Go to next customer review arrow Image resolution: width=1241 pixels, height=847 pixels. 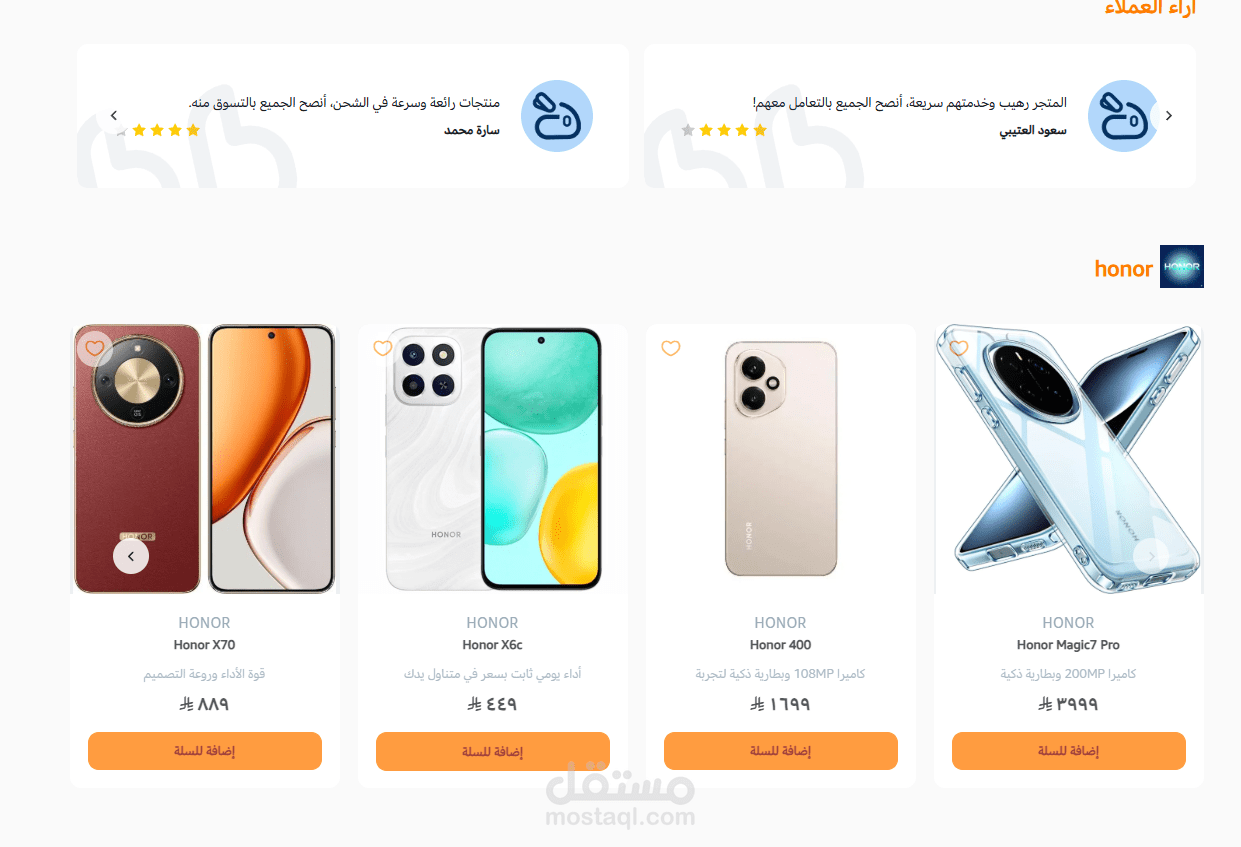coord(1168,116)
